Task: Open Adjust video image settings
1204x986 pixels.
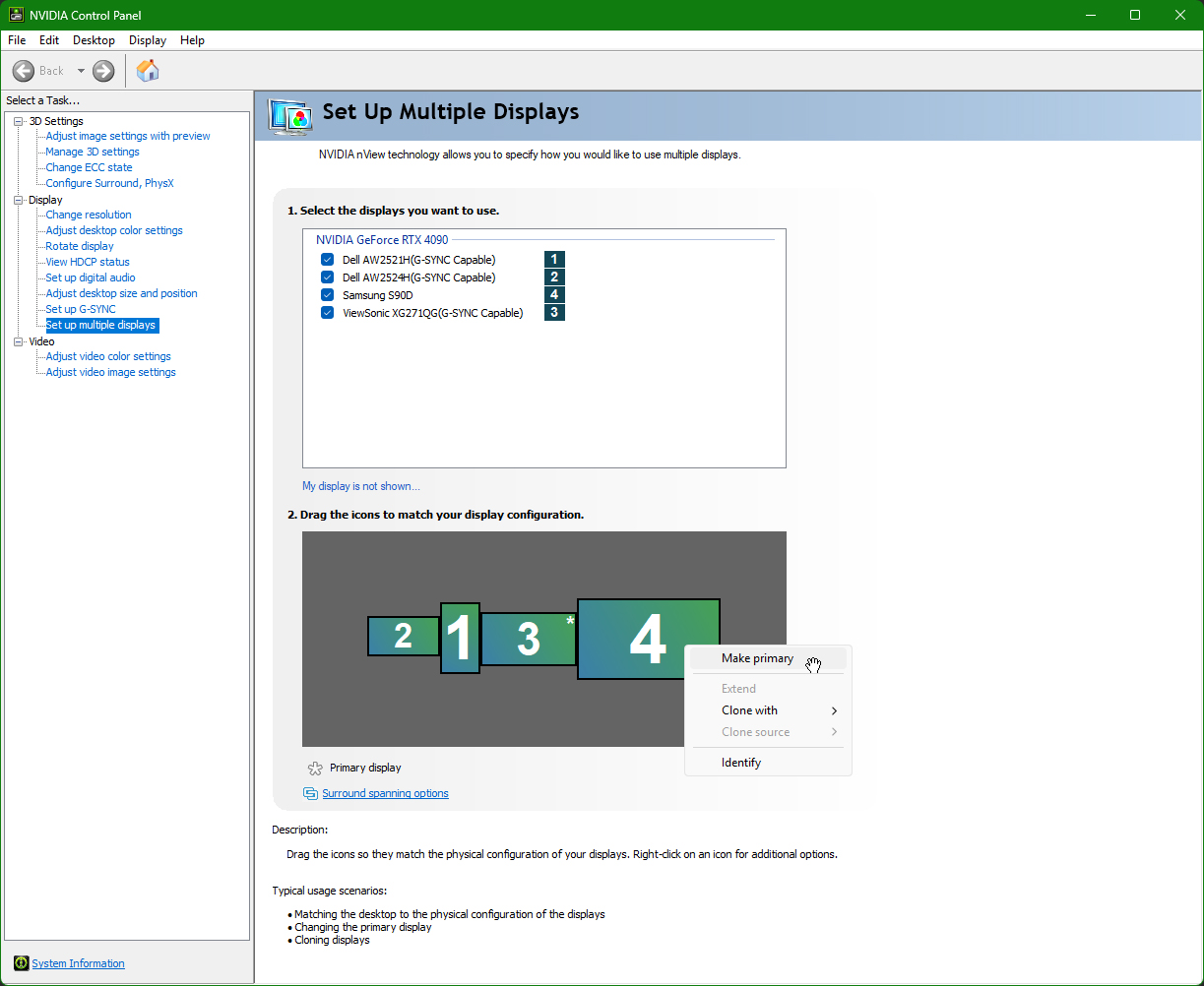Action: 110,372
